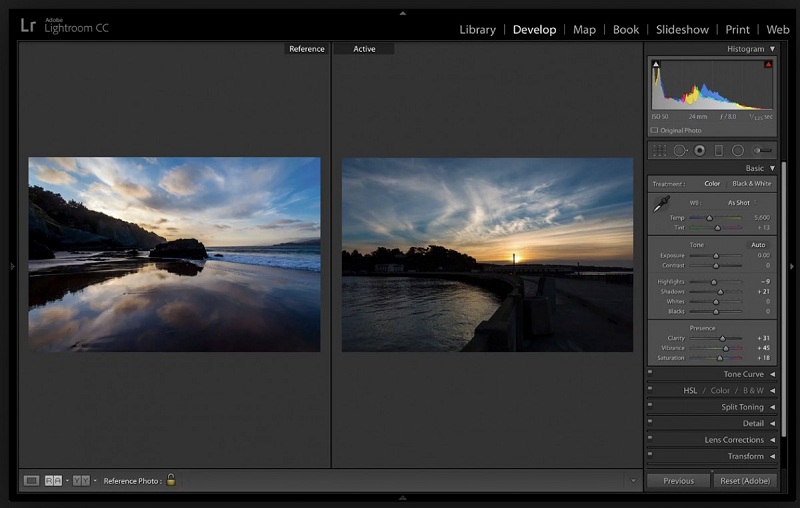Enable the Original Photo checkbox

(x=654, y=130)
